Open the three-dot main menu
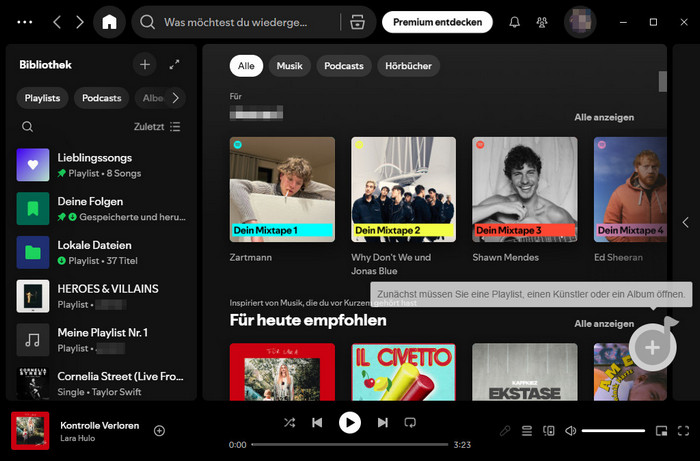The width and height of the screenshot is (700, 461). (25, 22)
